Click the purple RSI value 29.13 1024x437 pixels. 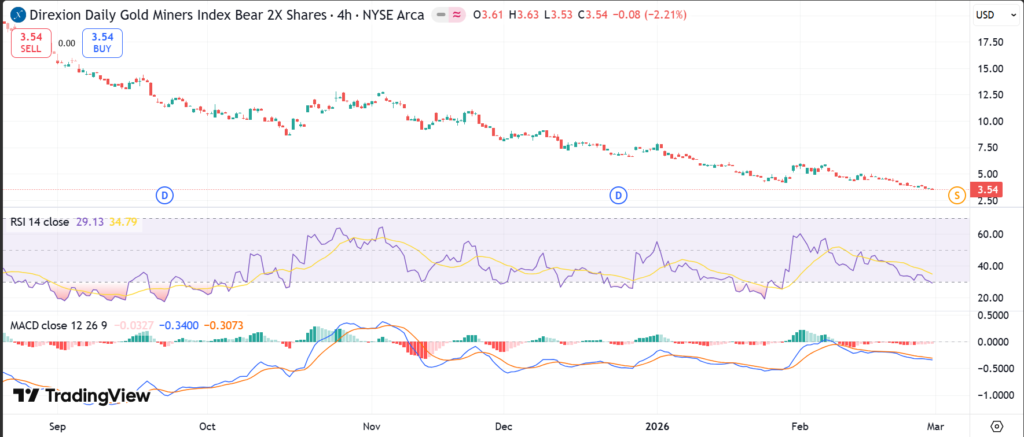pyautogui.click(x=90, y=221)
